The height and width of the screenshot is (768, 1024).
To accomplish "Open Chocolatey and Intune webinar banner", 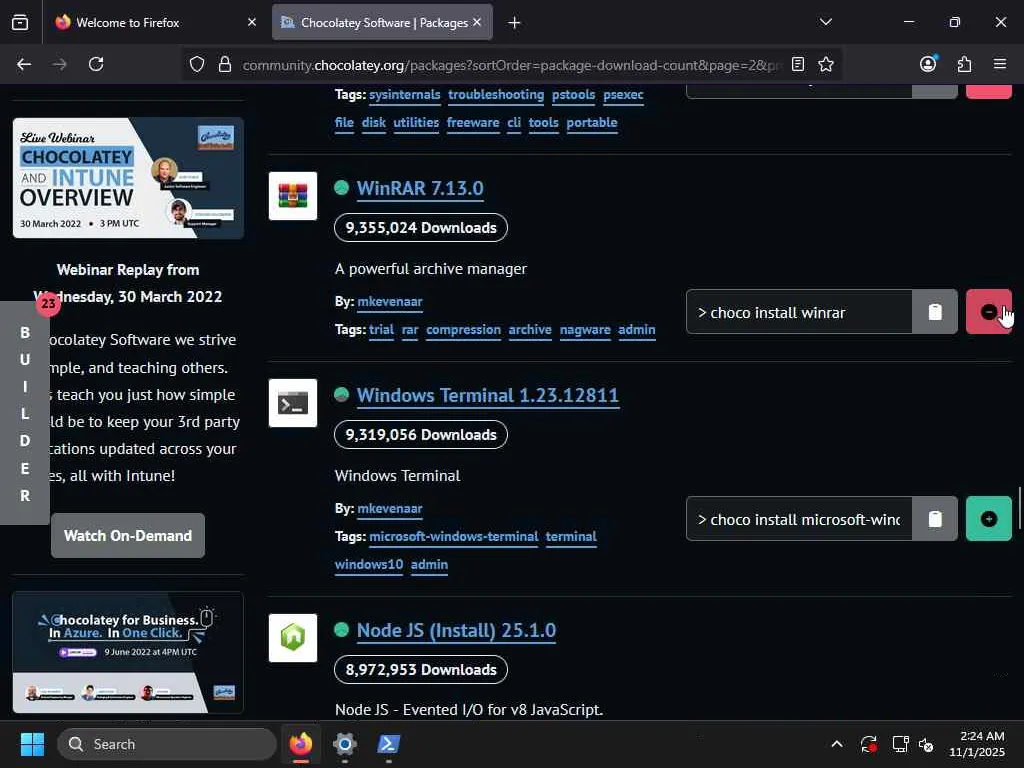I will tap(128, 178).
